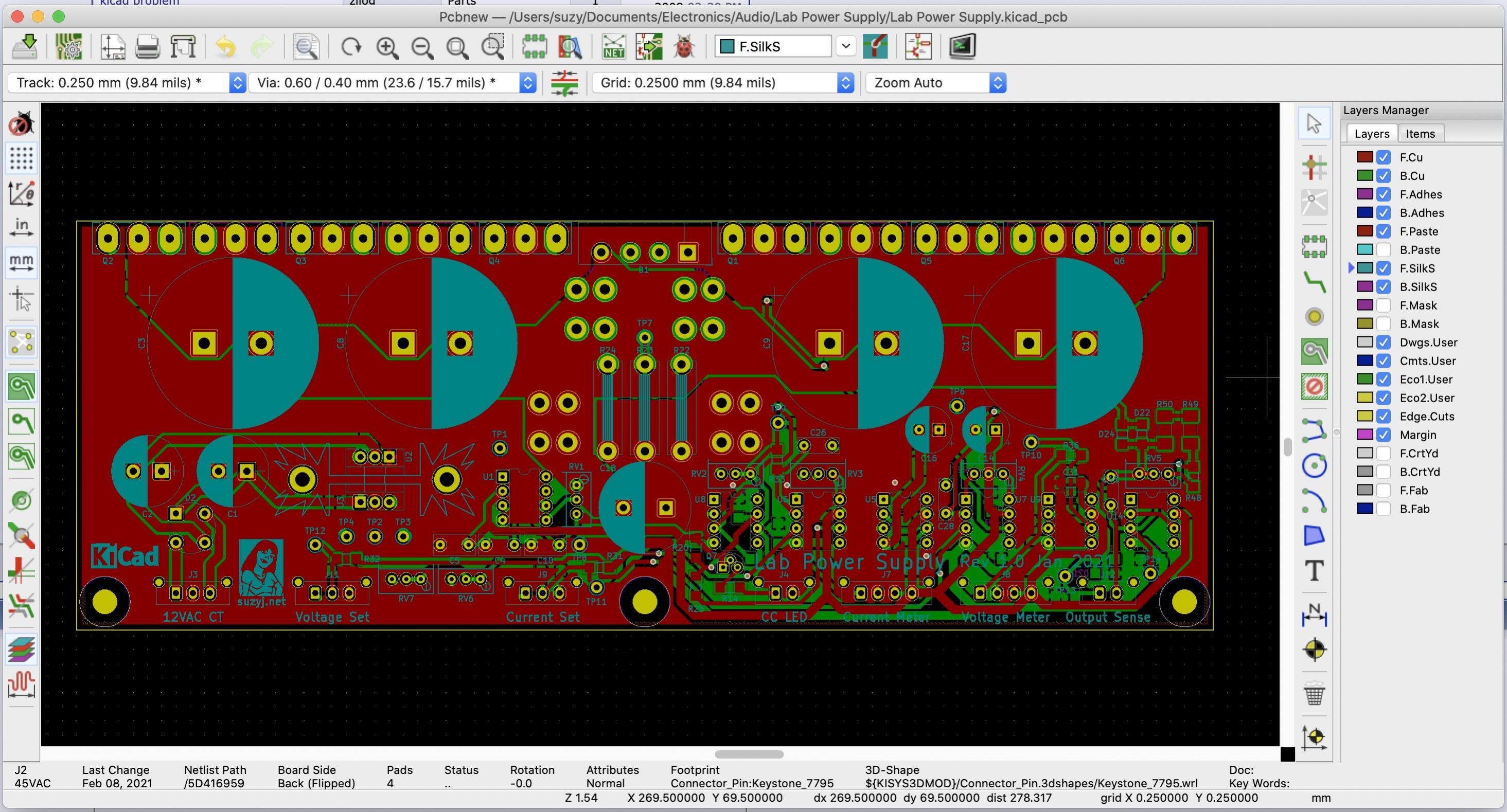
Task: Open the Footprint editor icon
Action: [x=534, y=46]
